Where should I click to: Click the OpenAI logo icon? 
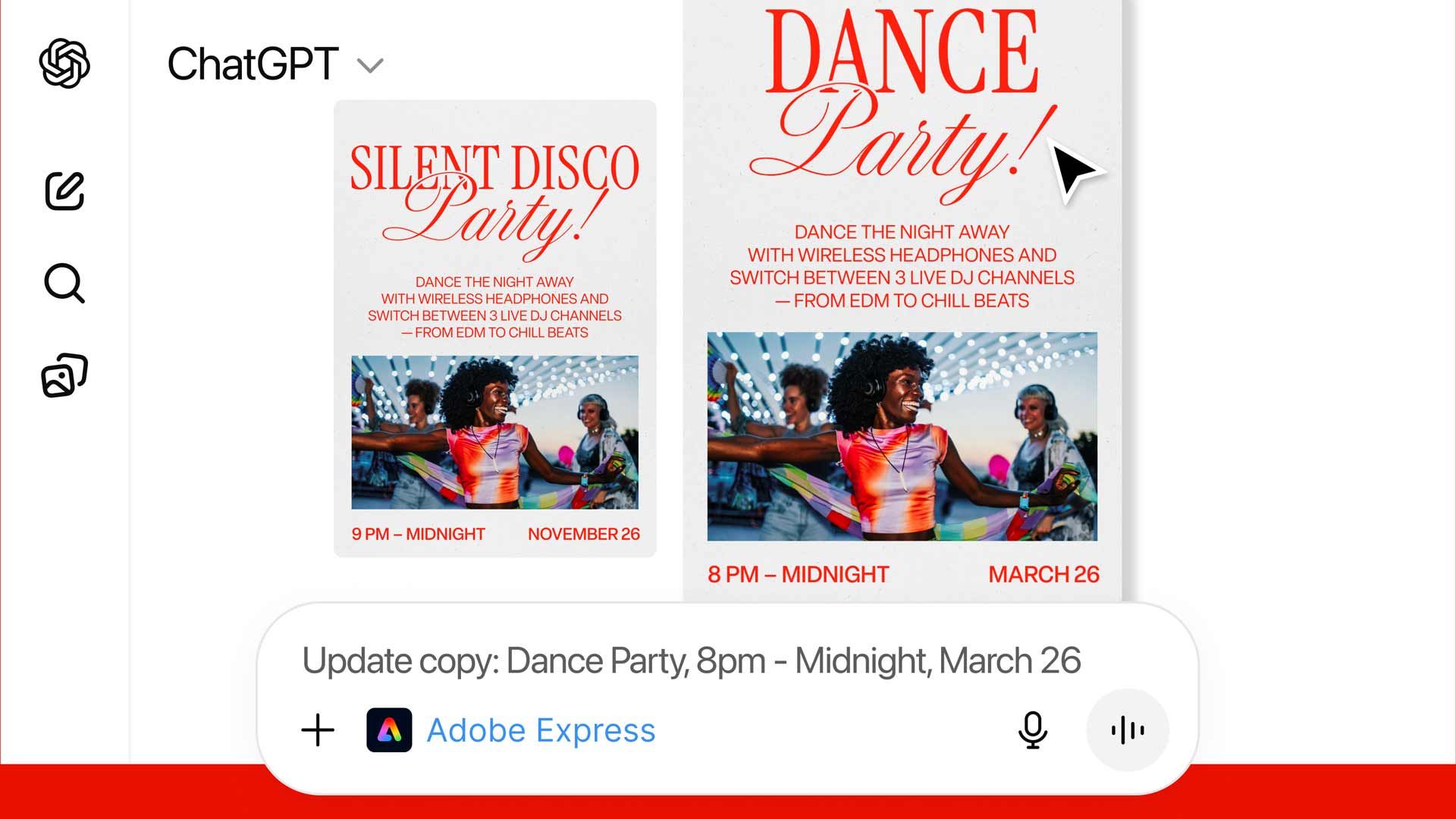64,64
